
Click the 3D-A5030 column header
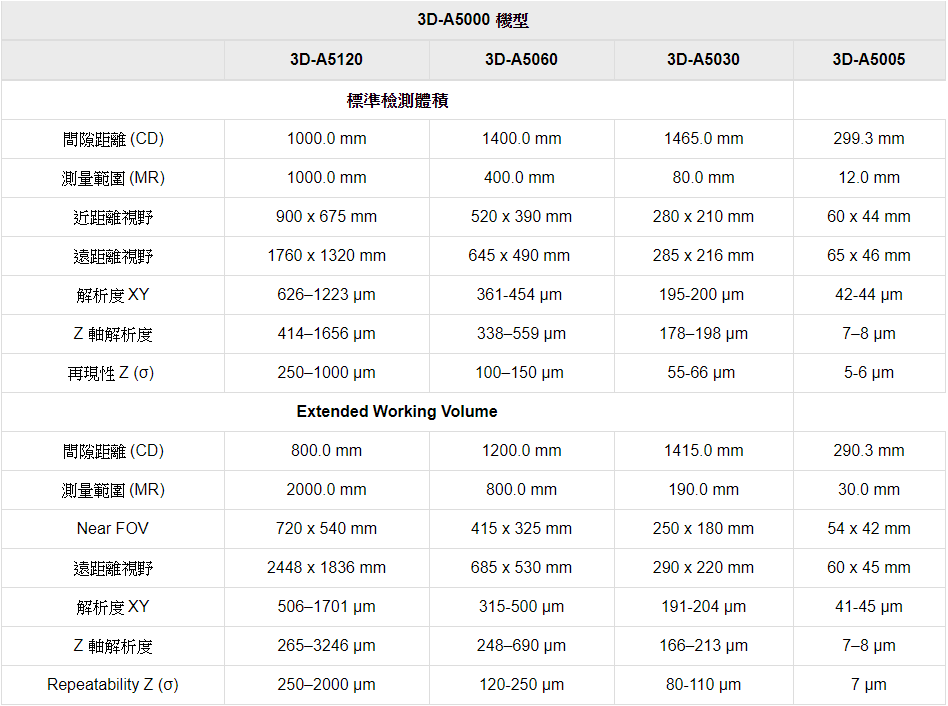703,59
